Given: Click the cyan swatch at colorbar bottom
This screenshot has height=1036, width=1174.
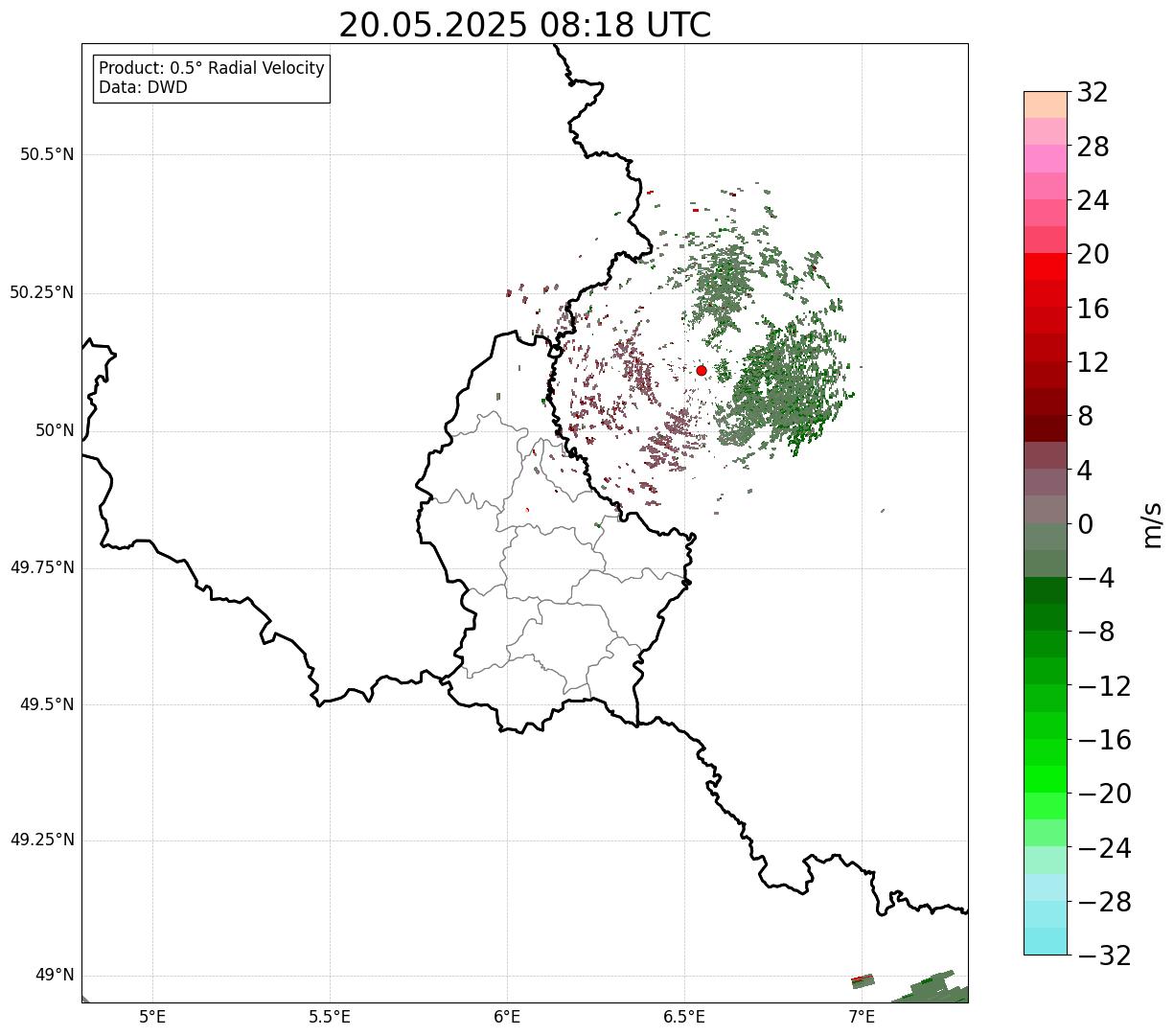Looking at the screenshot, I should click(1046, 941).
